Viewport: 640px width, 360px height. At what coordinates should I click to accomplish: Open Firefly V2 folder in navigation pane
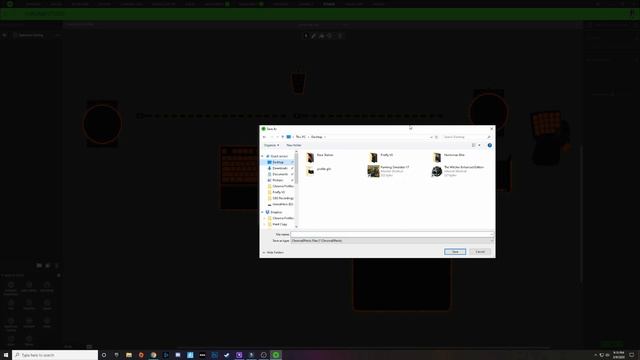(x=278, y=192)
